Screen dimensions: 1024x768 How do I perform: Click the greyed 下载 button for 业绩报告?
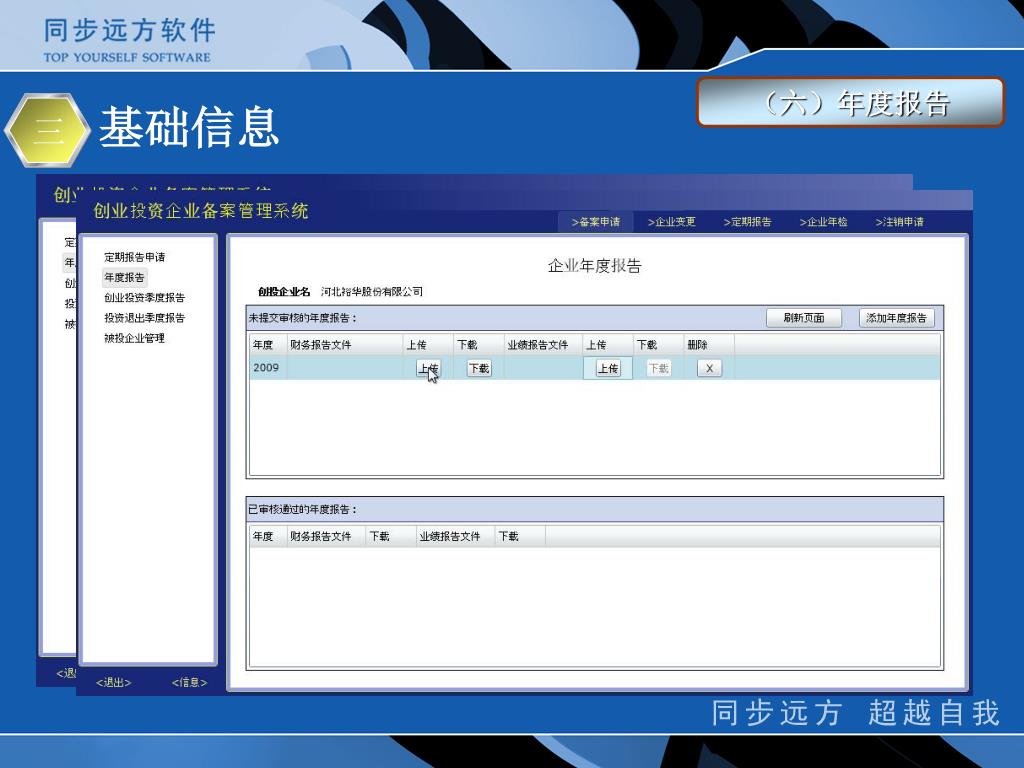(658, 369)
